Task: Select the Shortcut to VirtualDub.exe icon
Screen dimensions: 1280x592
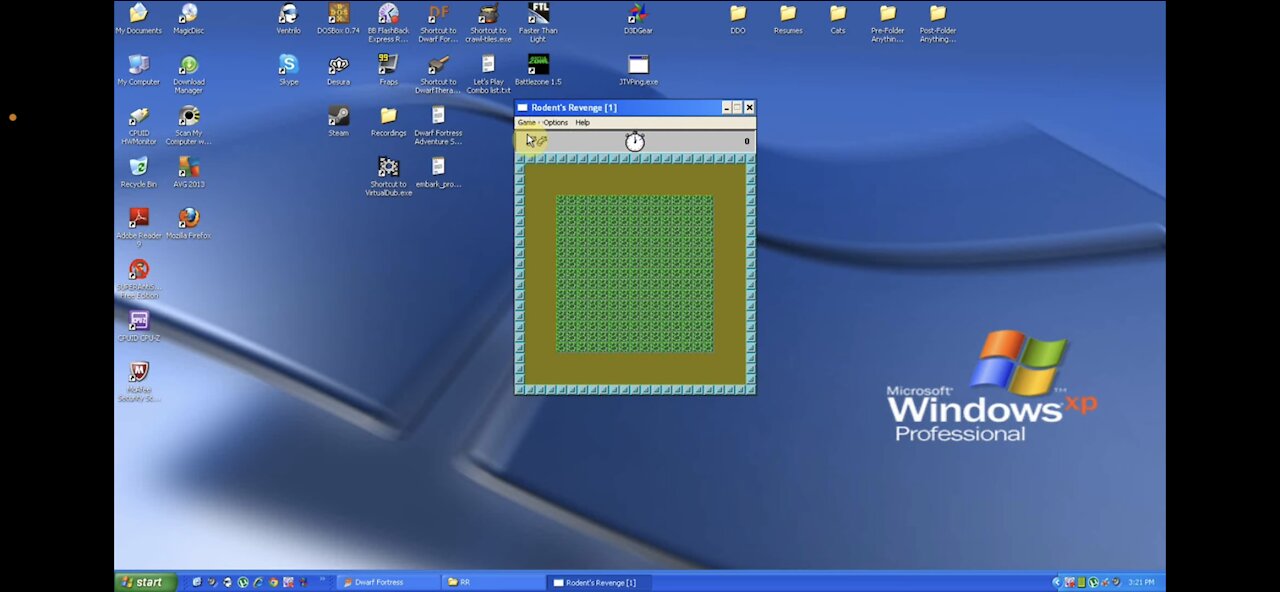Action: coord(388,176)
